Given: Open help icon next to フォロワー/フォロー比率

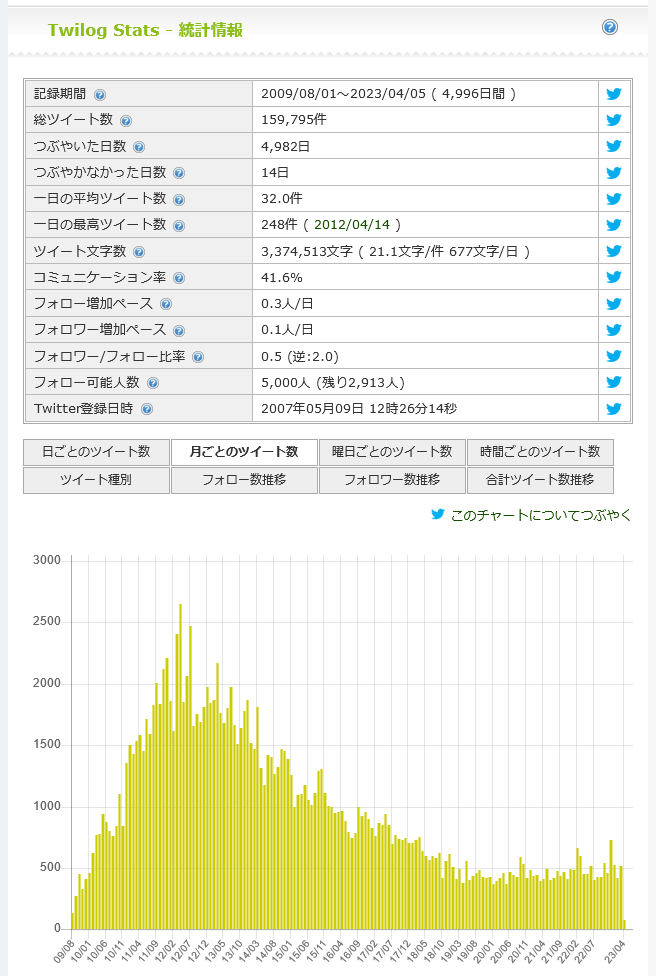Looking at the screenshot, I should [198, 357].
